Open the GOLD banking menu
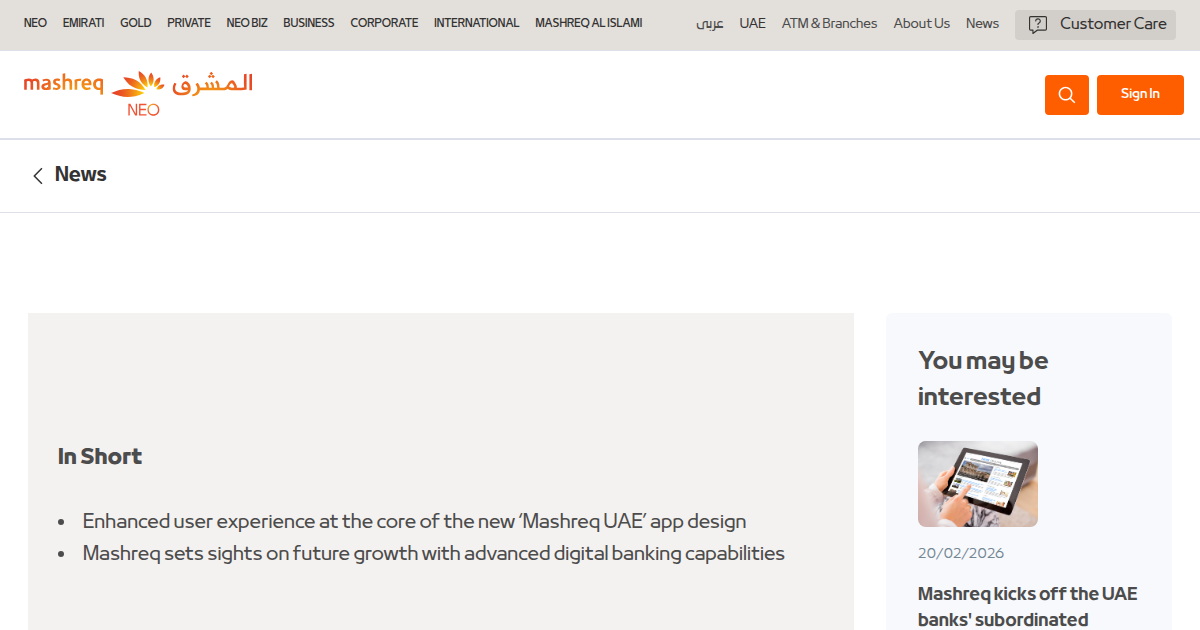This screenshot has width=1200, height=630. (x=135, y=23)
